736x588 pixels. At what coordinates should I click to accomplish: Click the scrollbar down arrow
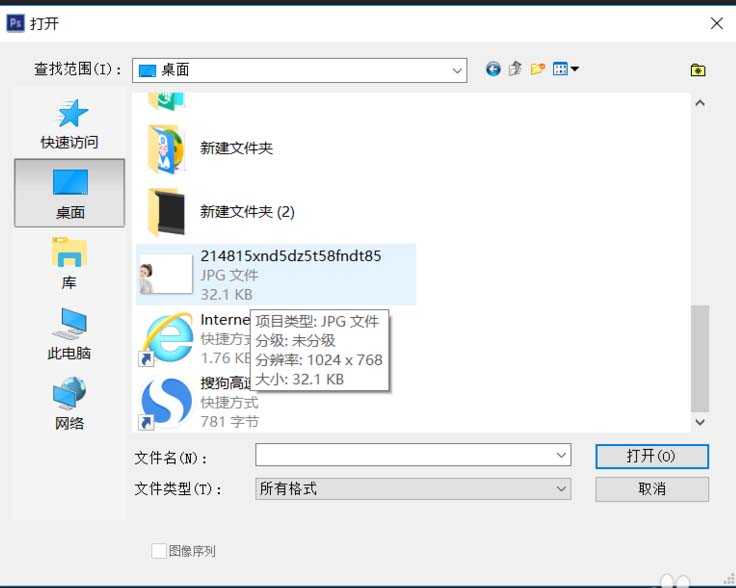coord(700,422)
